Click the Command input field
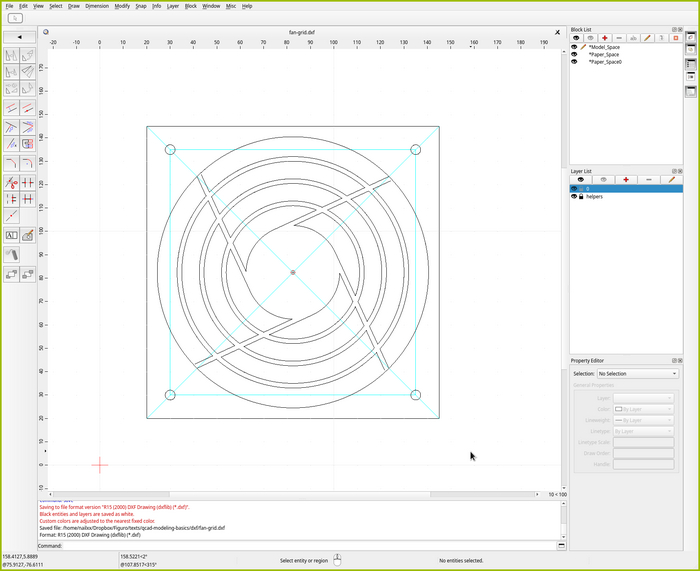This screenshot has width=700, height=571. tap(300, 546)
